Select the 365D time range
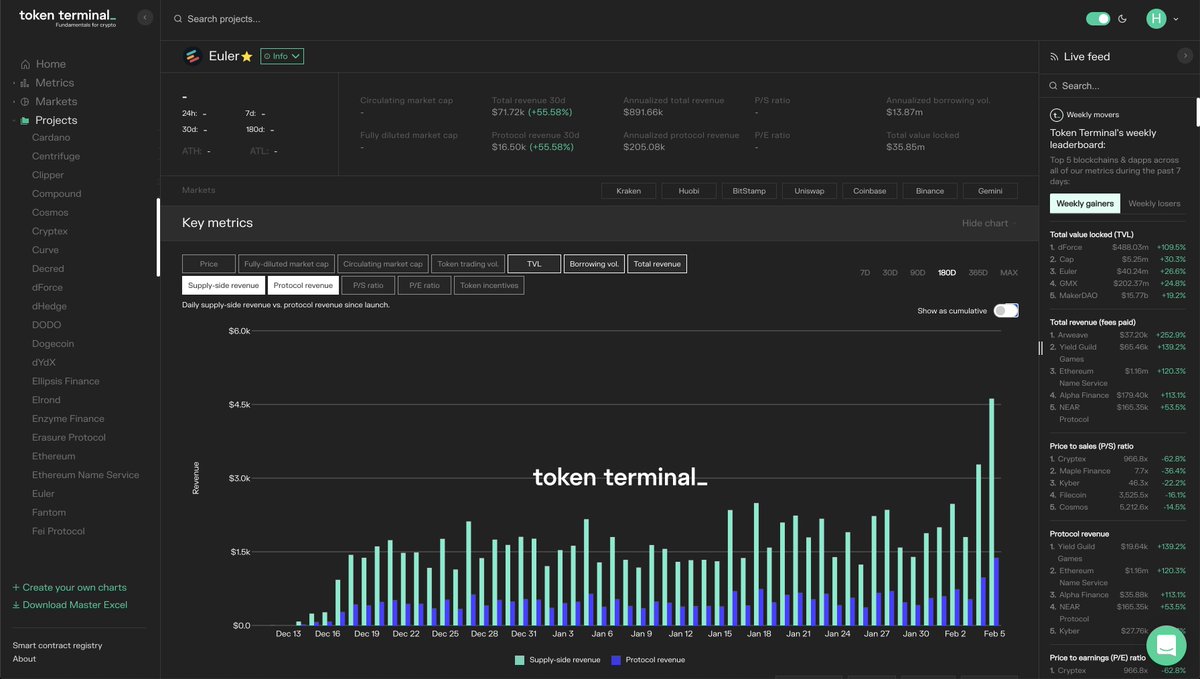Screen dimensions: 1200x679 tap(978, 273)
